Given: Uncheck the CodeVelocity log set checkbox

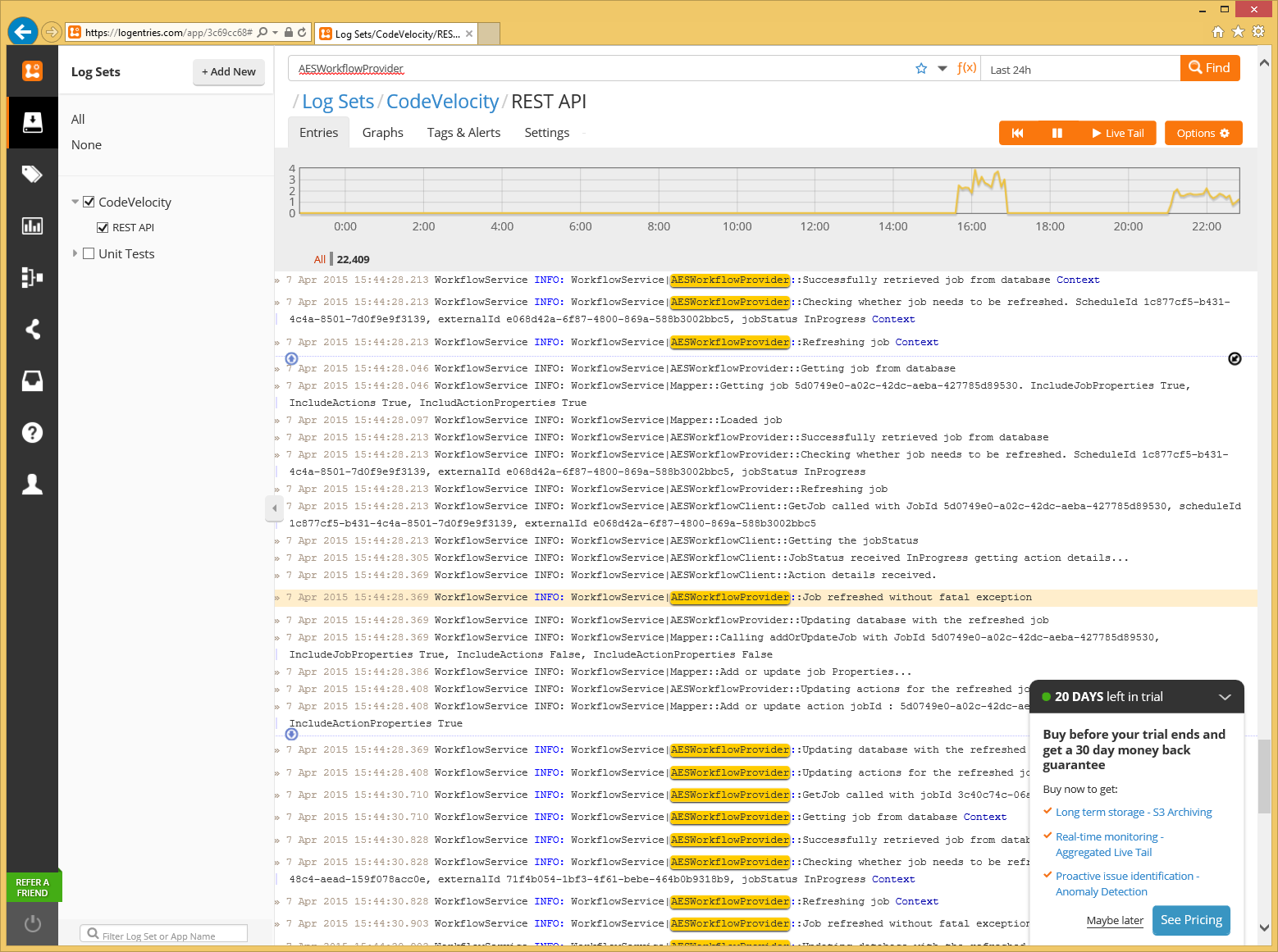Looking at the screenshot, I should coord(89,202).
